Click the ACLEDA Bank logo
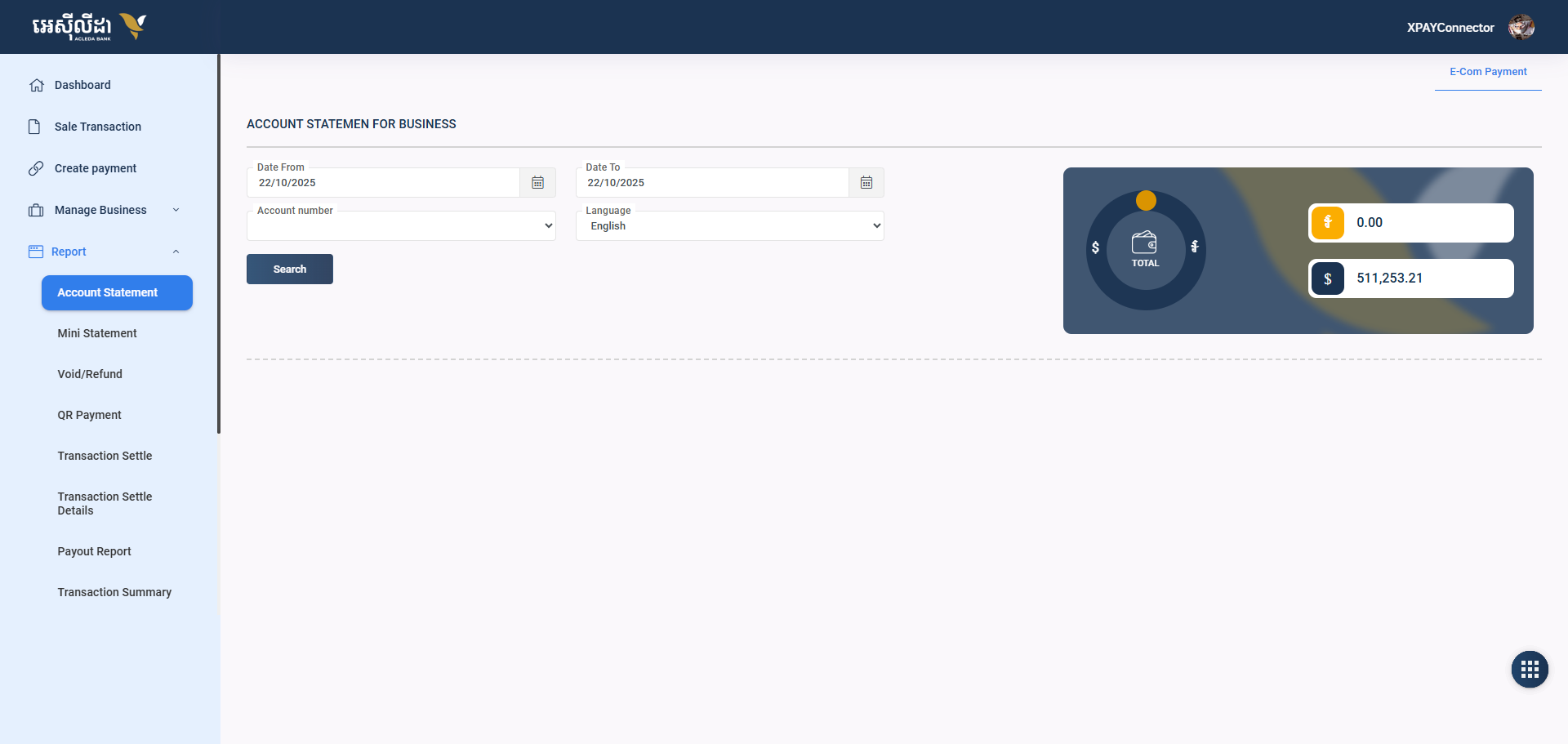Screen dimensions: 1568x744 (89, 27)
